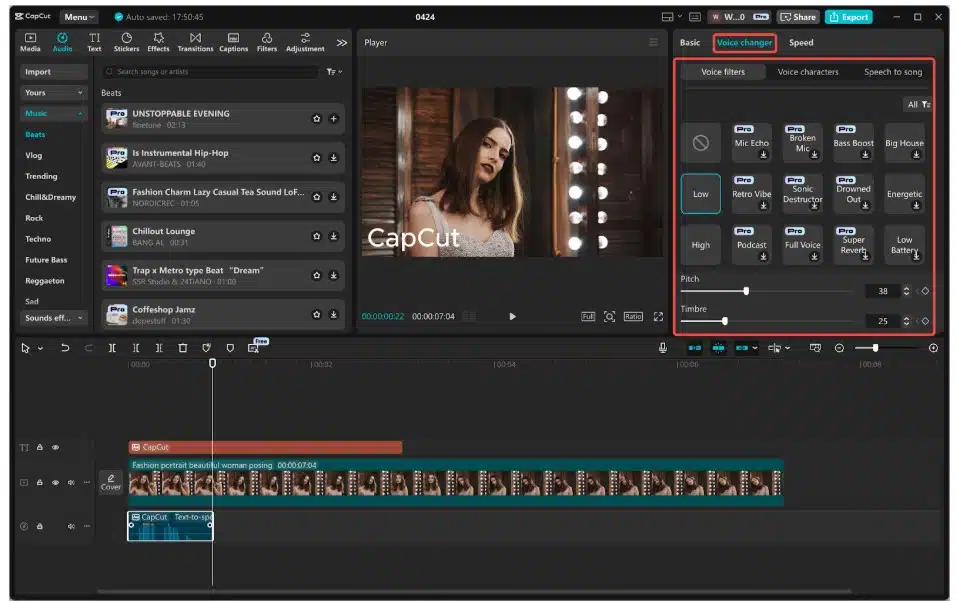Click the timeline zoom slider
Image resolution: width=957 pixels, height=602 pixels.
[x=886, y=348]
